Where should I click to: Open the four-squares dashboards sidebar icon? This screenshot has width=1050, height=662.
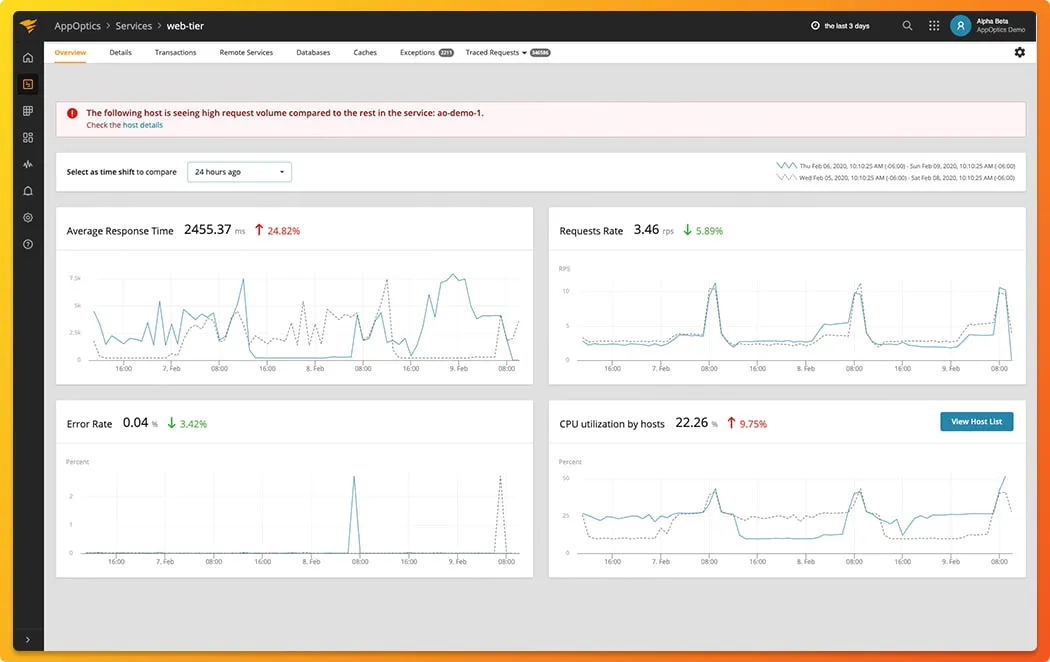pyautogui.click(x=28, y=138)
